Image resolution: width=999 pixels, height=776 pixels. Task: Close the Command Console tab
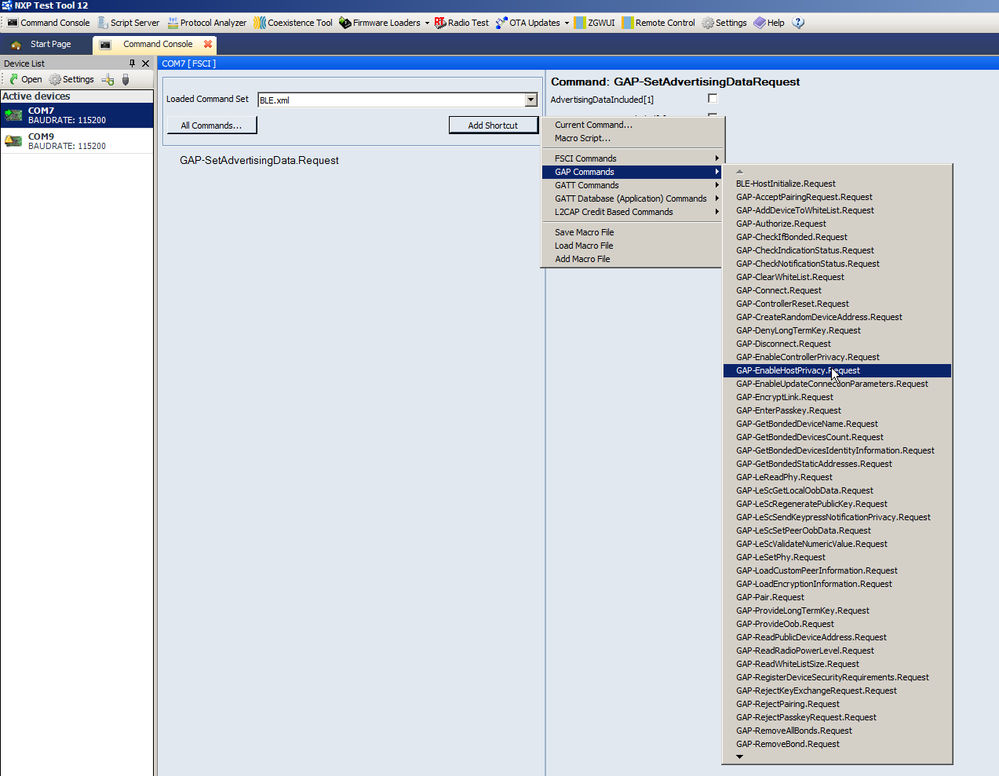208,45
